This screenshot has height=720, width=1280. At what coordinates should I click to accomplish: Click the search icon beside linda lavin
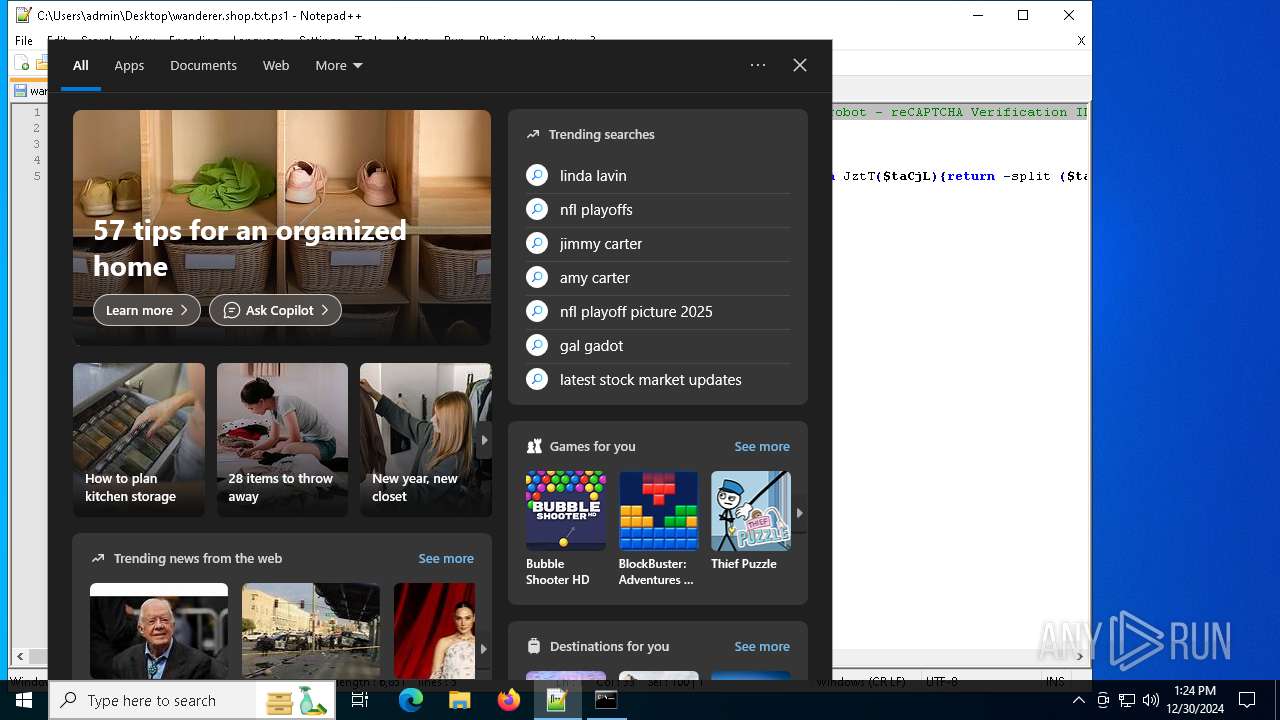(x=537, y=175)
